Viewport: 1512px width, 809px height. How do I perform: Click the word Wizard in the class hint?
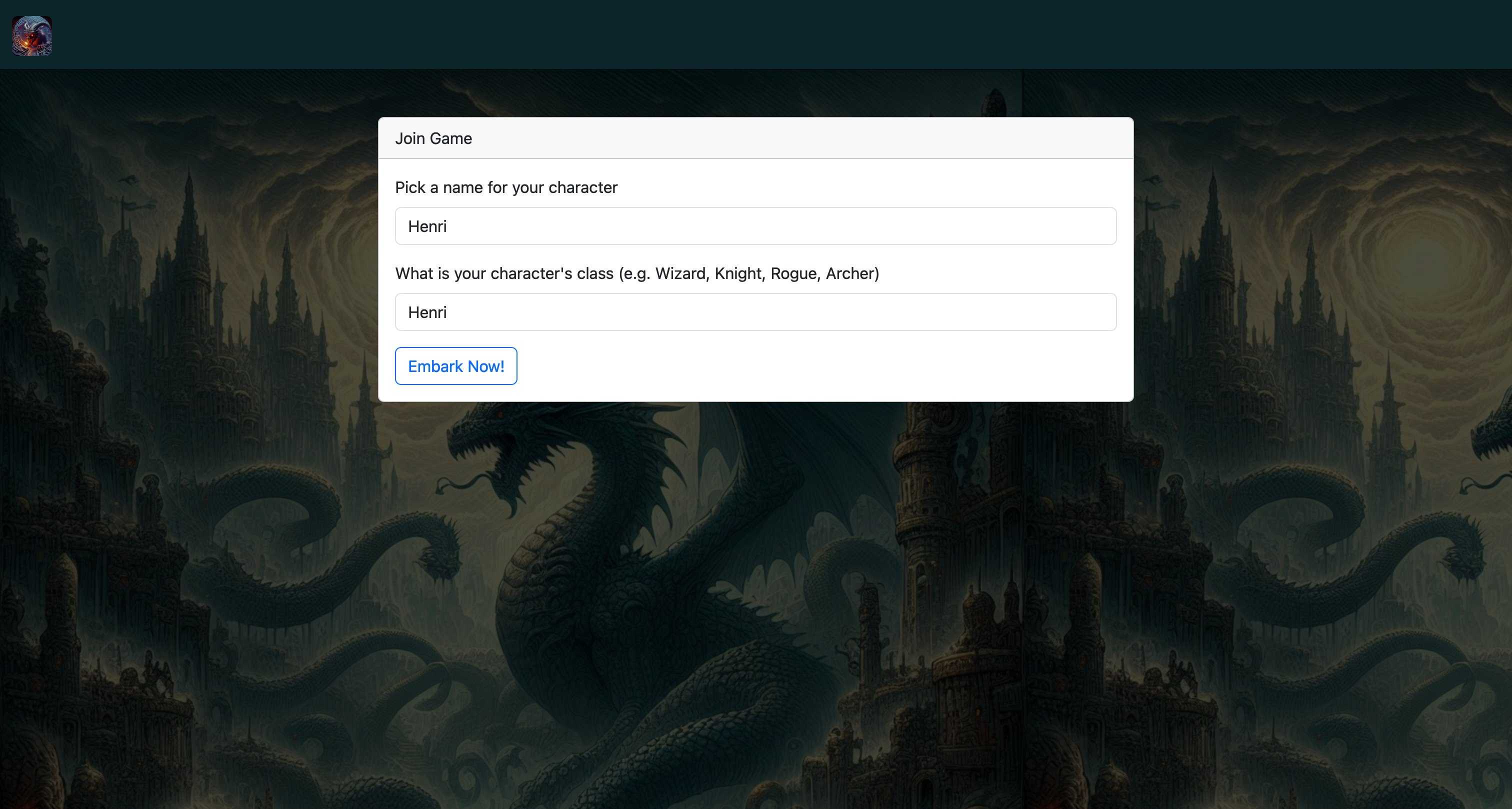pos(680,273)
